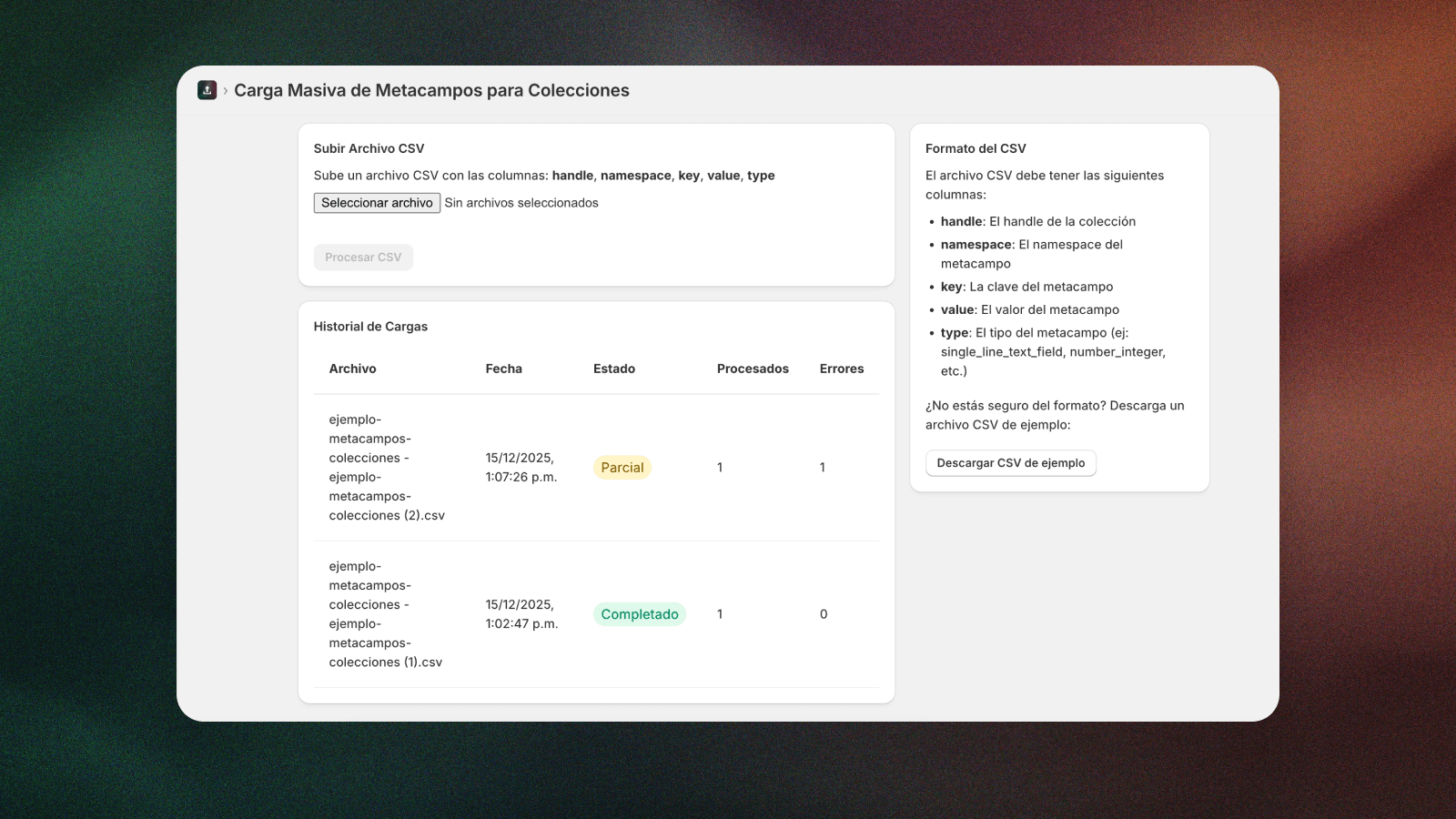Click the 'Procesados' column header
Screen dimensions: 1456x819
[x=753, y=369]
